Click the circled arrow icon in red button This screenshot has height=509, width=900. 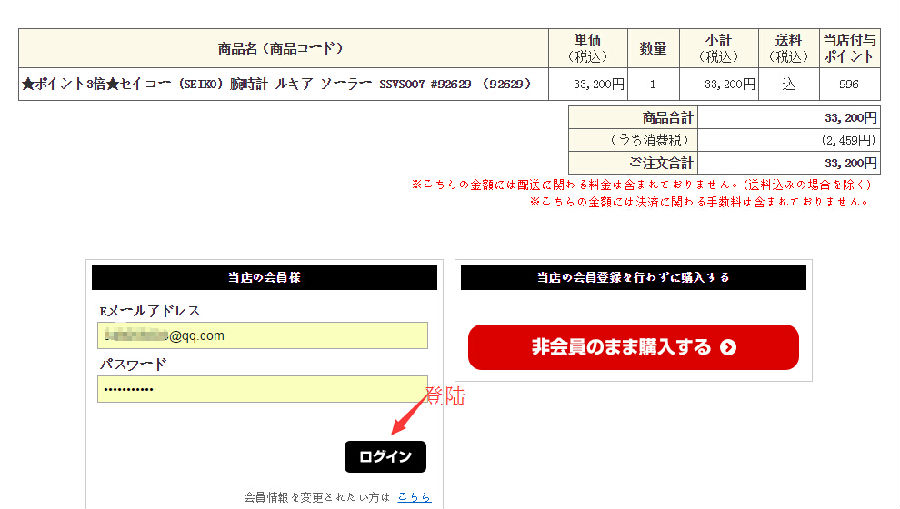point(728,348)
